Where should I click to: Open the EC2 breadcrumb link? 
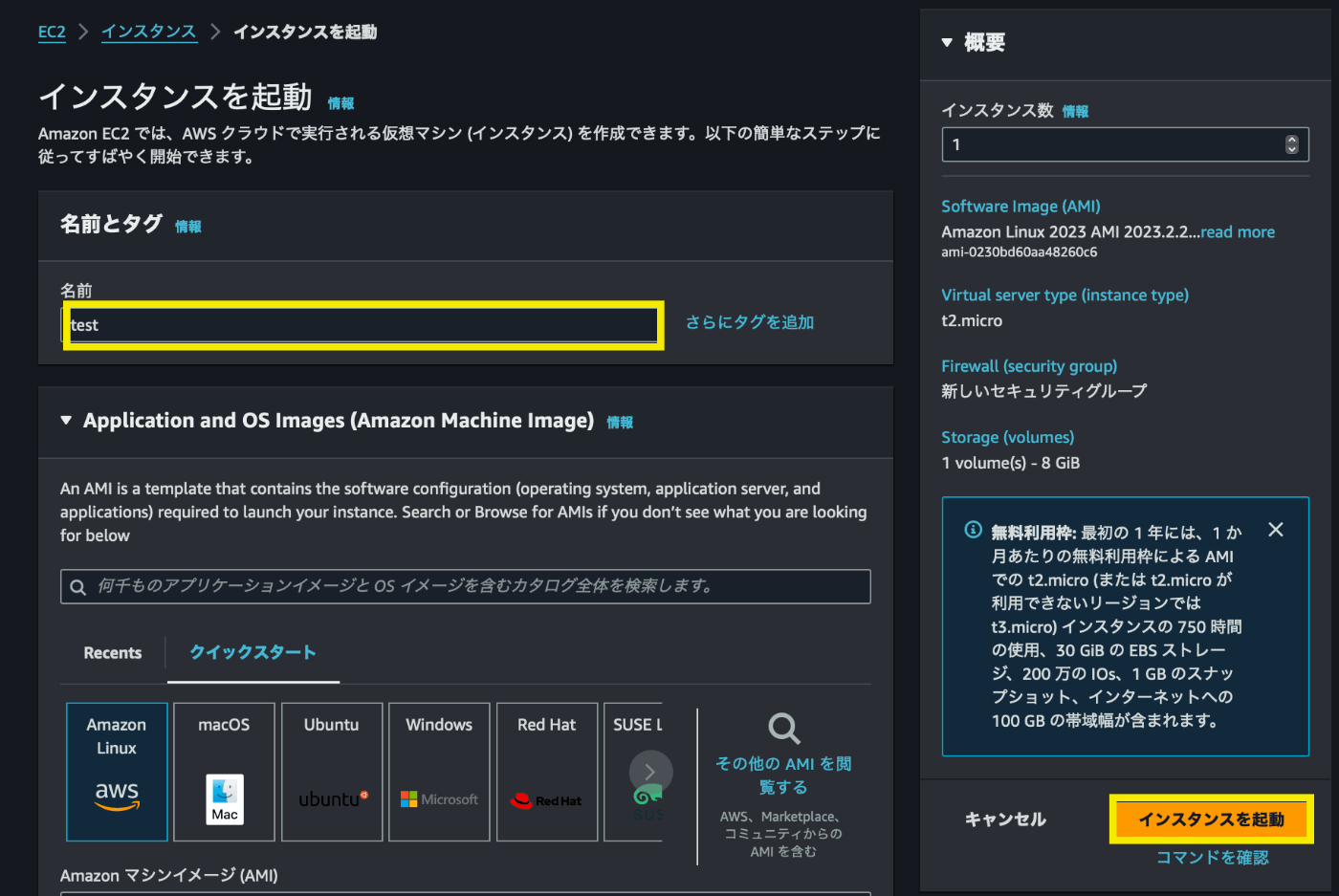click(52, 32)
